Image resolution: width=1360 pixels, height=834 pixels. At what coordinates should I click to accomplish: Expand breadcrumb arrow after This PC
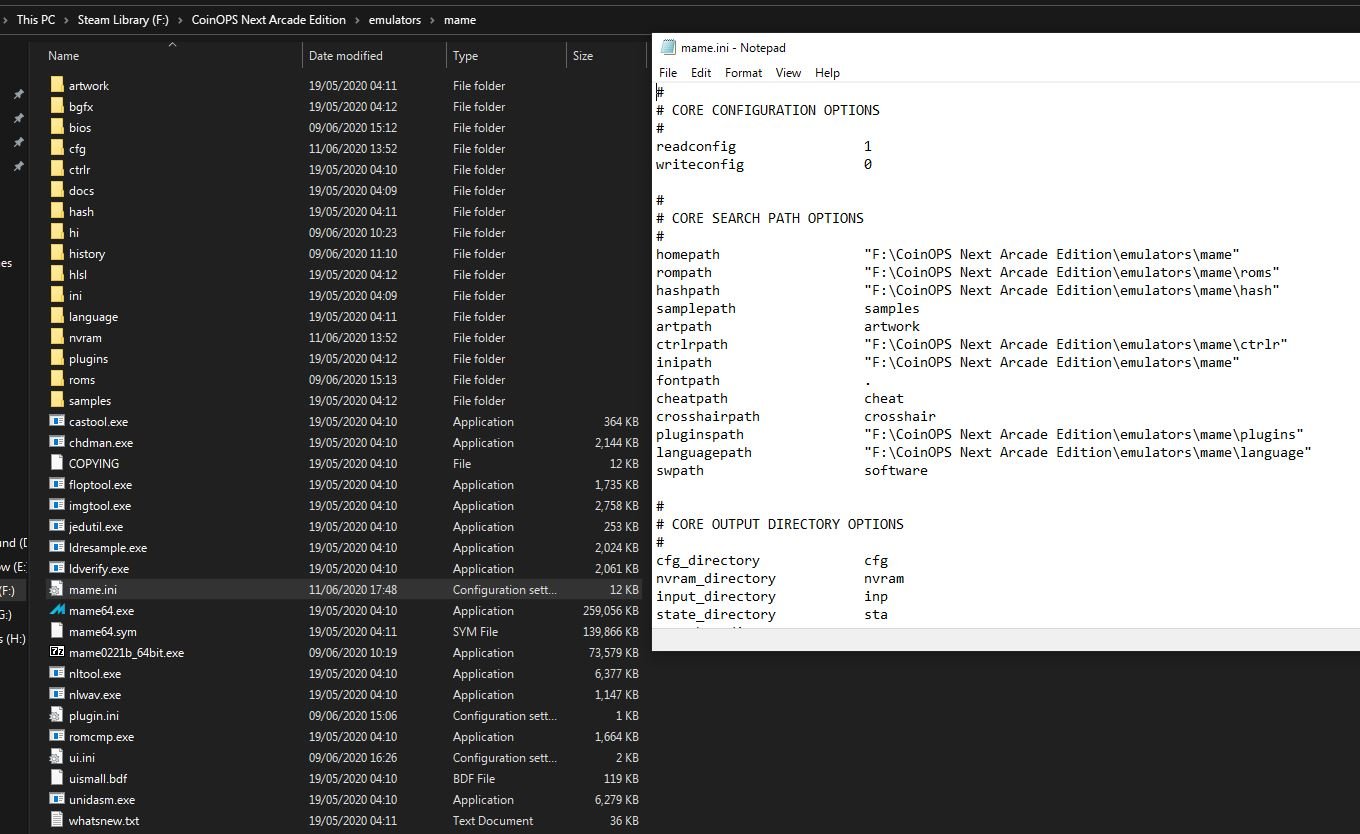click(66, 19)
